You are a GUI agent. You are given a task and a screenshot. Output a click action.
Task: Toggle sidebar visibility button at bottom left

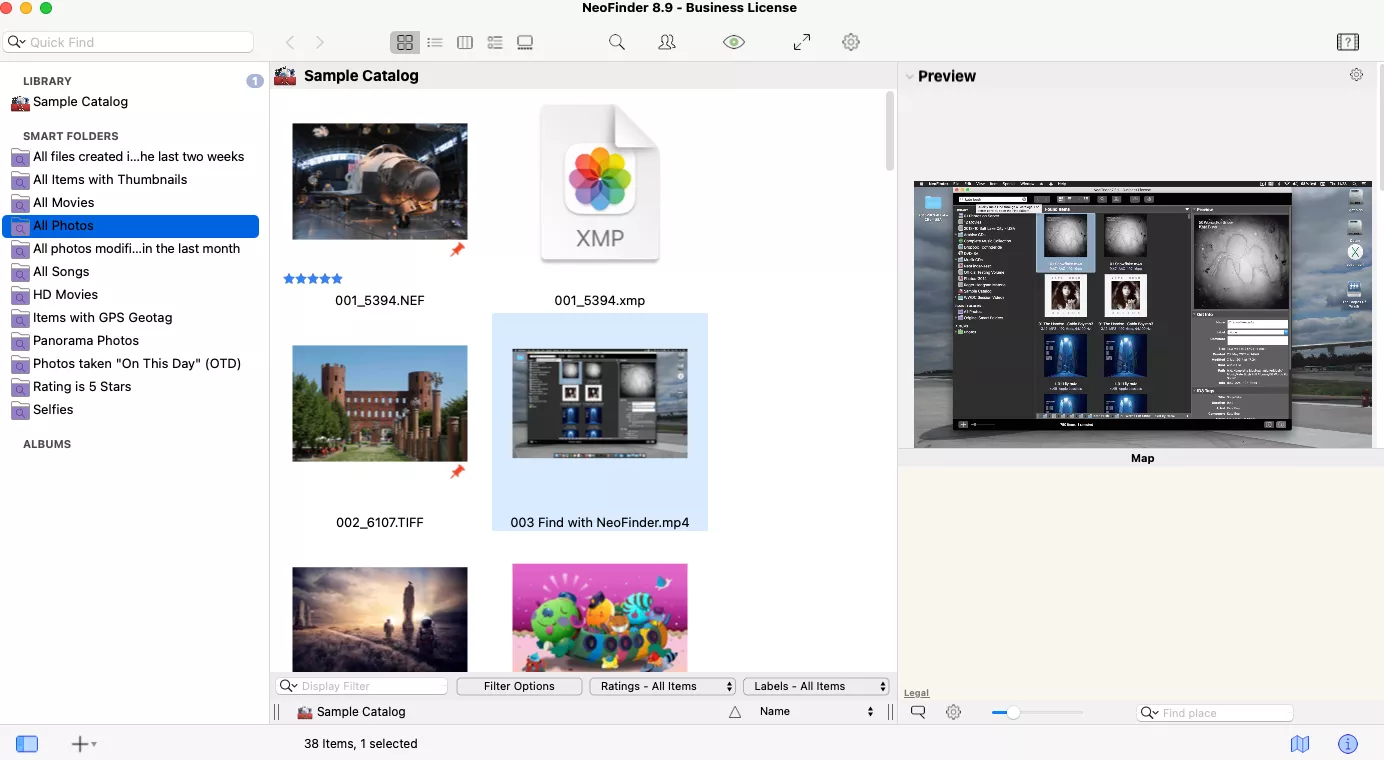click(x=27, y=744)
